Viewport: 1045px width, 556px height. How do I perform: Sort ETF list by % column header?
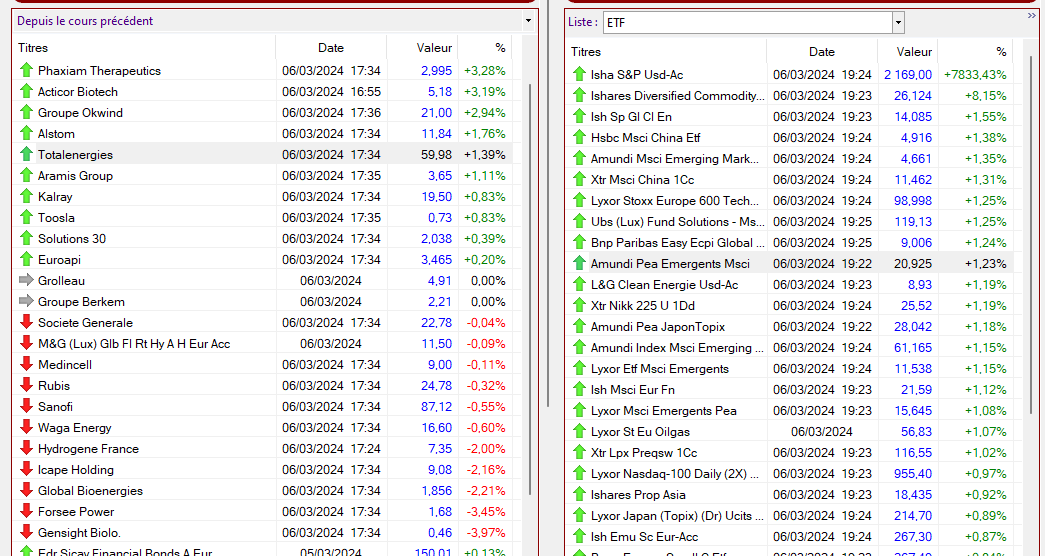tap(1000, 52)
